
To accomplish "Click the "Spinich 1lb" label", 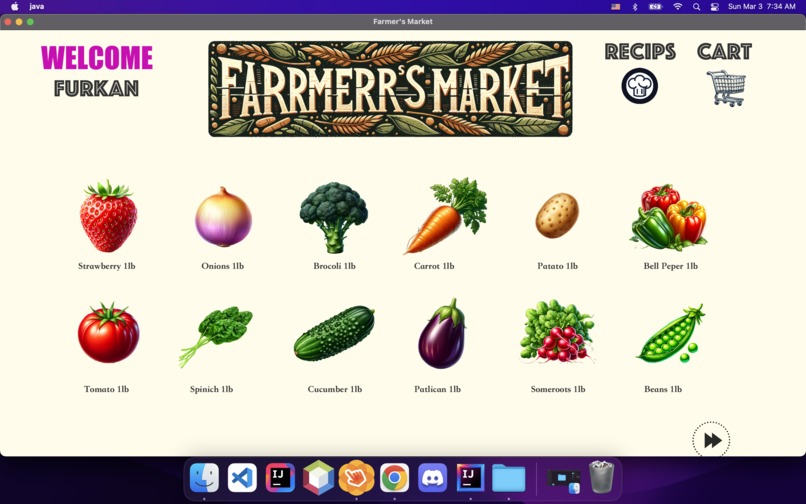I will (x=211, y=389).
